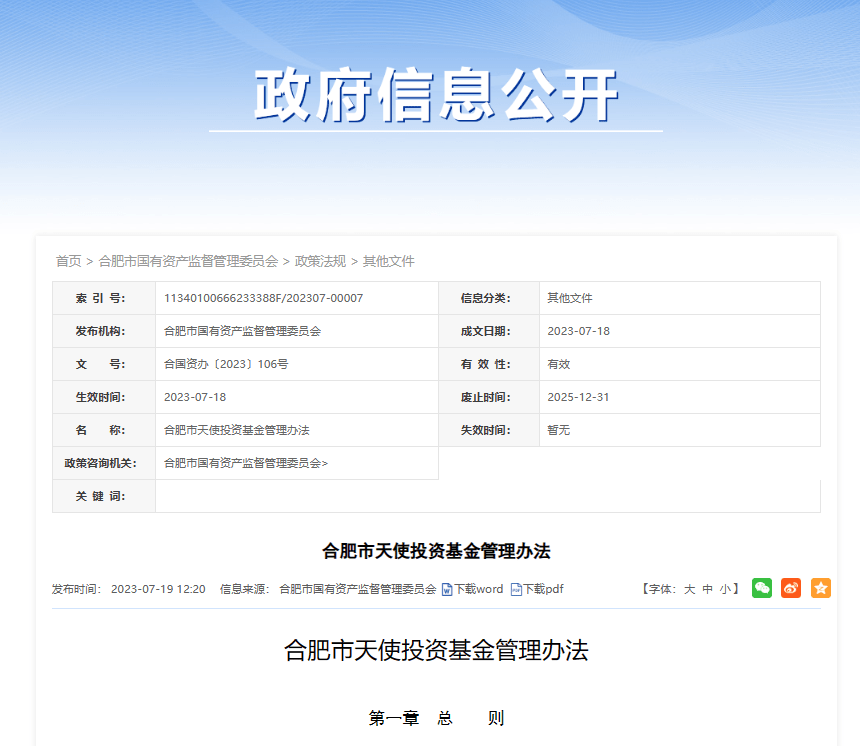The height and width of the screenshot is (746, 860).
Task: Share article via WeChat icon
Action: [762, 588]
